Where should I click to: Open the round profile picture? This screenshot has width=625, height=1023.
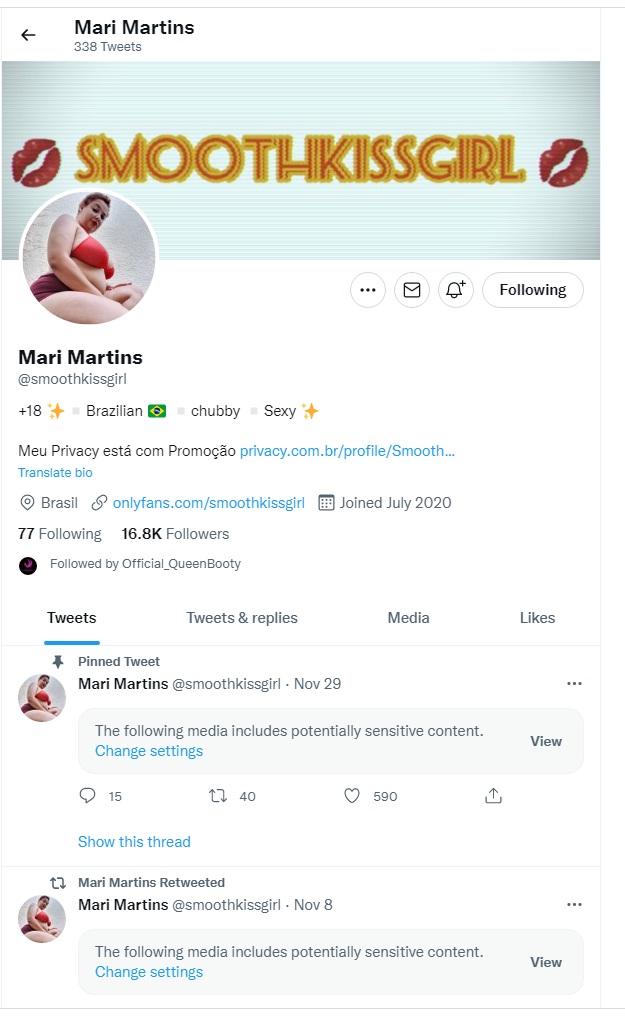coord(89,256)
